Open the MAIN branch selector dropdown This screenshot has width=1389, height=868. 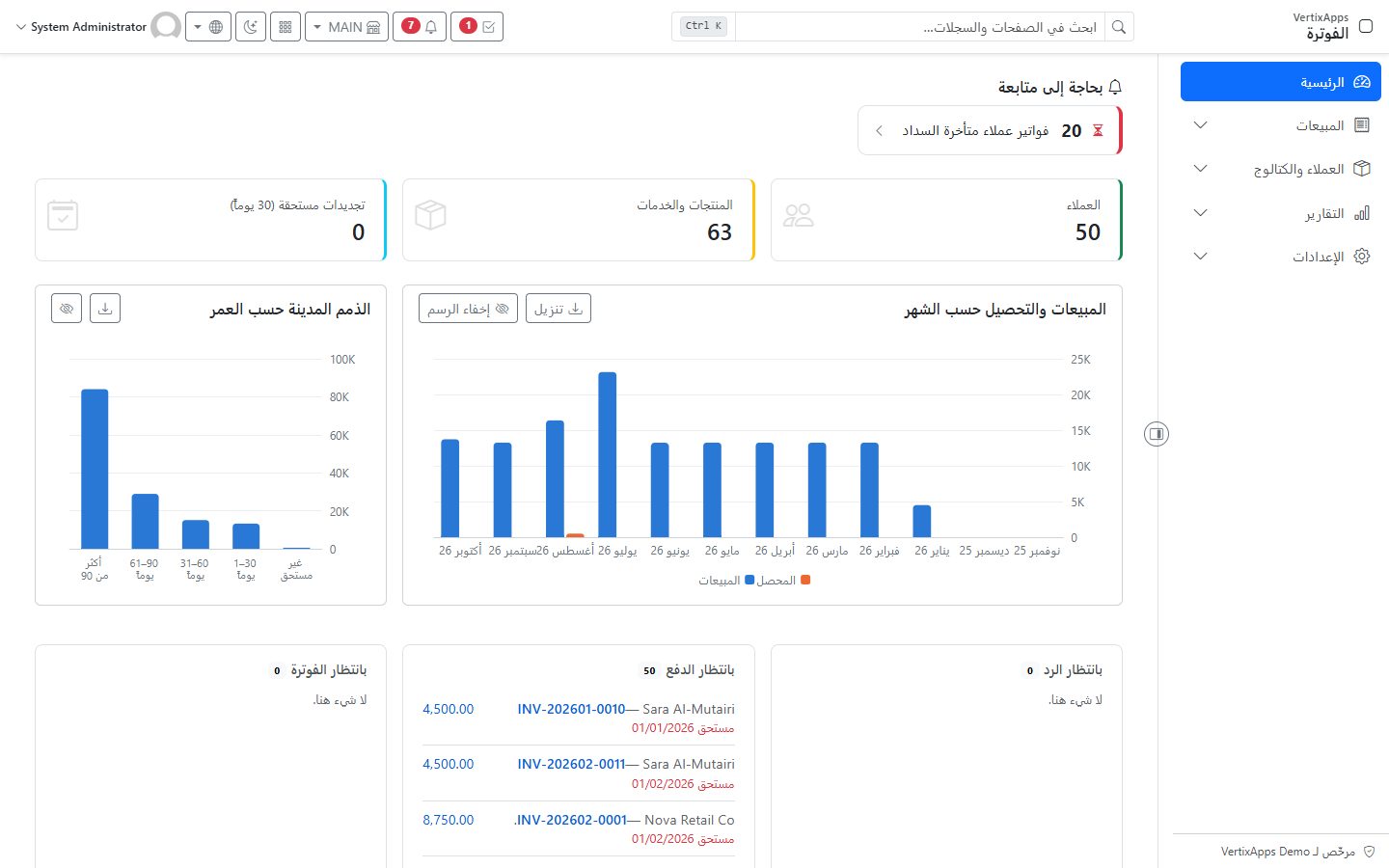pyautogui.click(x=346, y=27)
